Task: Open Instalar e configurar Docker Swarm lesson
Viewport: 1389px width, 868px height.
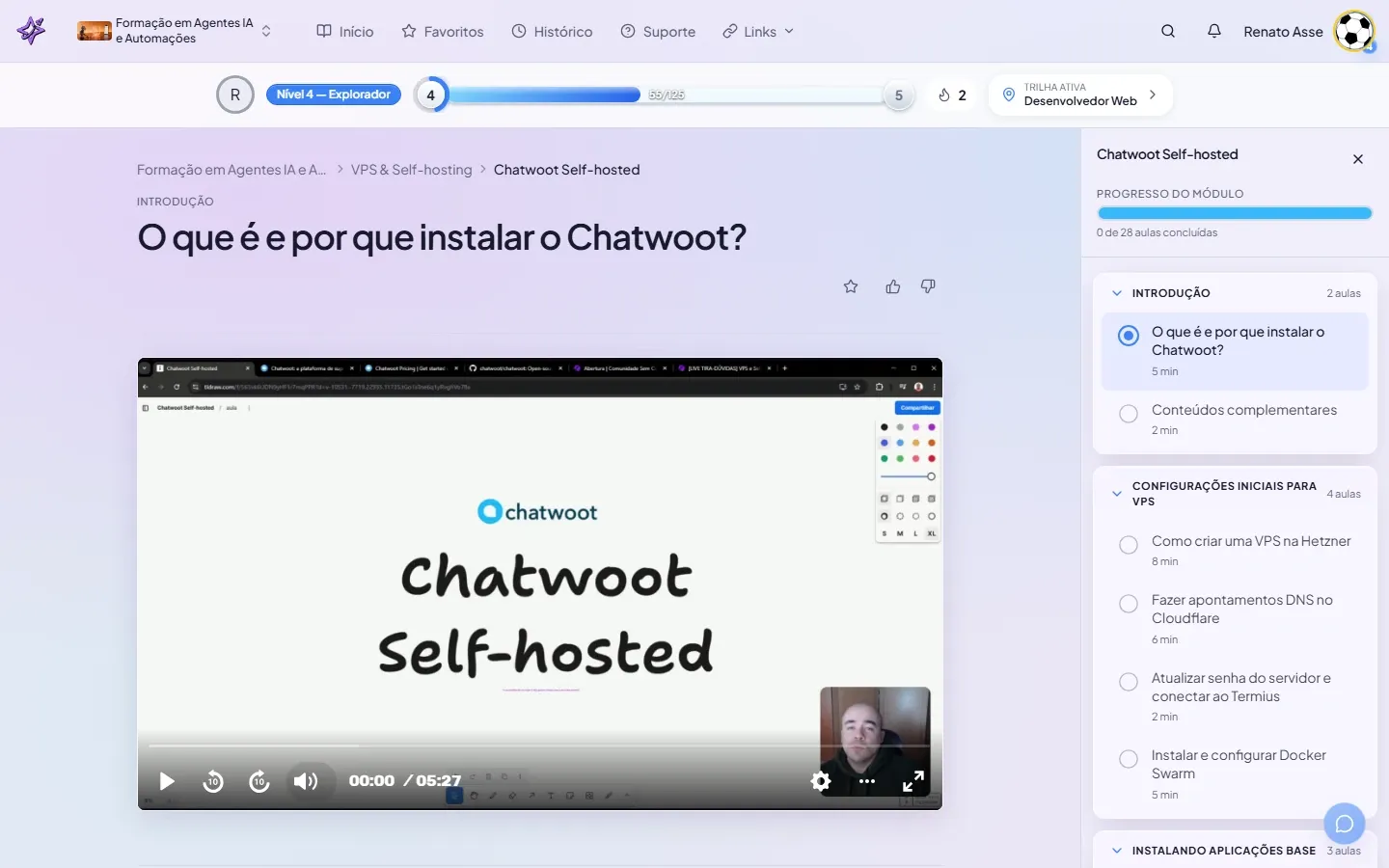Action: [x=1235, y=773]
